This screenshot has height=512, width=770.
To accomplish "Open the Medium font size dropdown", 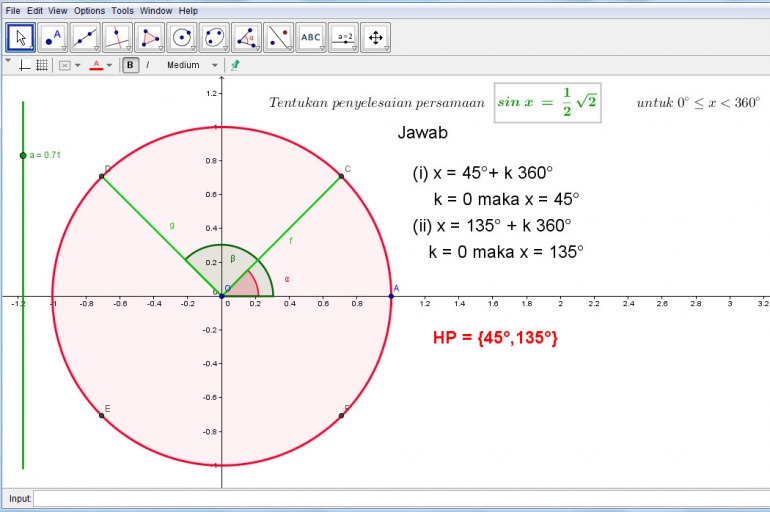I will click(x=192, y=65).
